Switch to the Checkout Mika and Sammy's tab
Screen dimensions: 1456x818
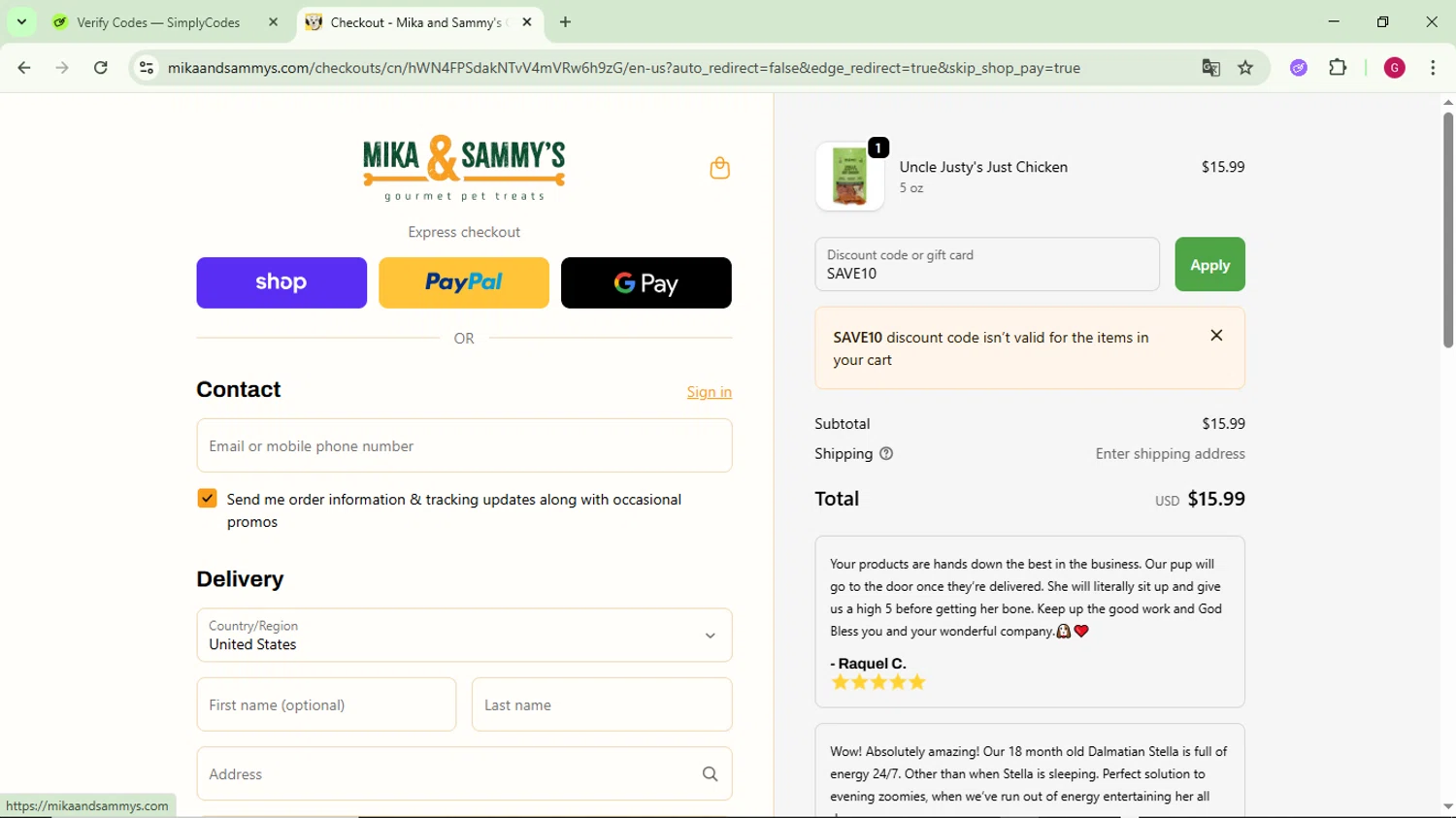tap(417, 22)
